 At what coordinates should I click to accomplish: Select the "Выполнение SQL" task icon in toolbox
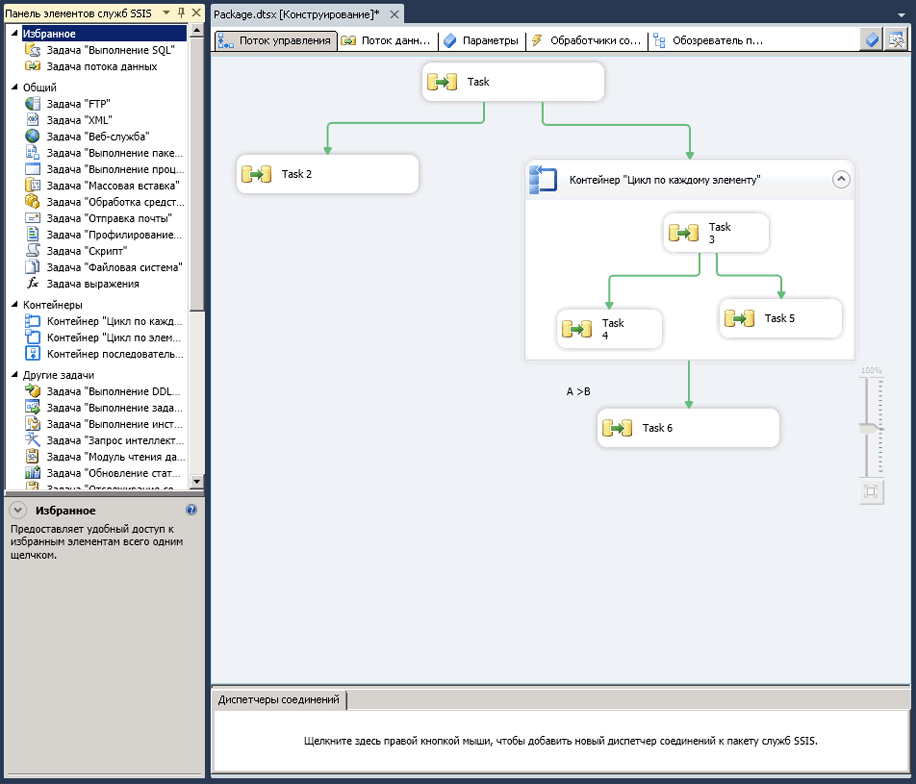[32, 50]
